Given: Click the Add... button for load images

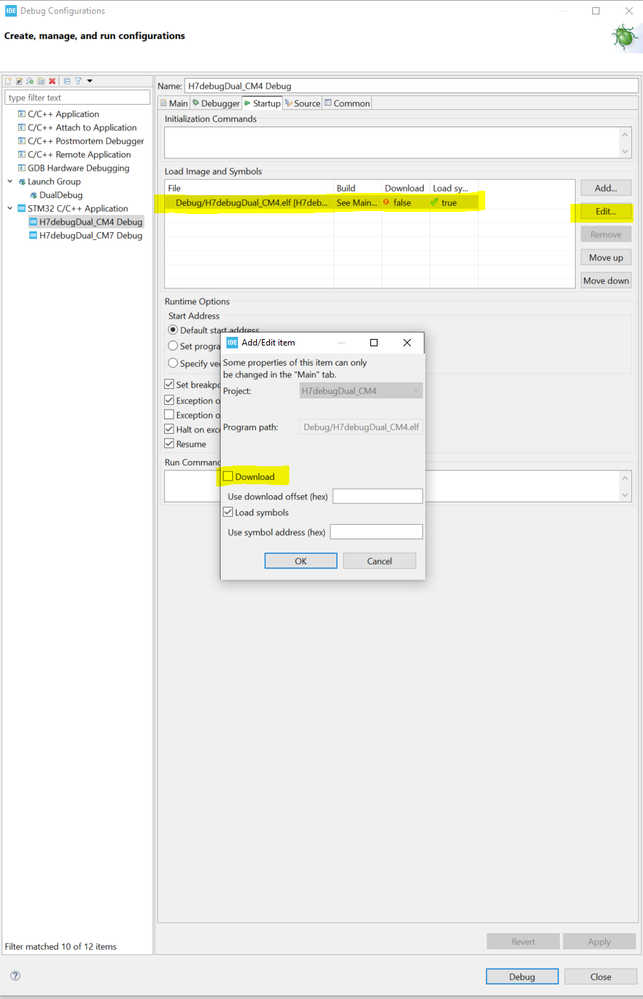Looking at the screenshot, I should [x=605, y=188].
